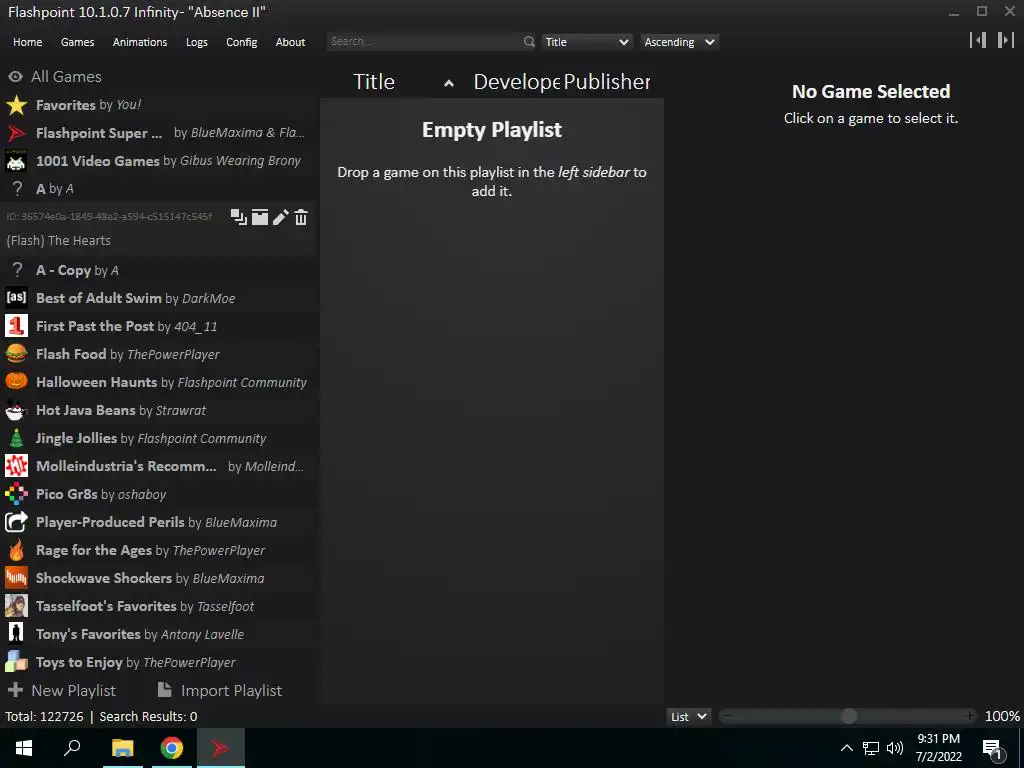
Task: Click into the Search field
Action: pyautogui.click(x=424, y=42)
